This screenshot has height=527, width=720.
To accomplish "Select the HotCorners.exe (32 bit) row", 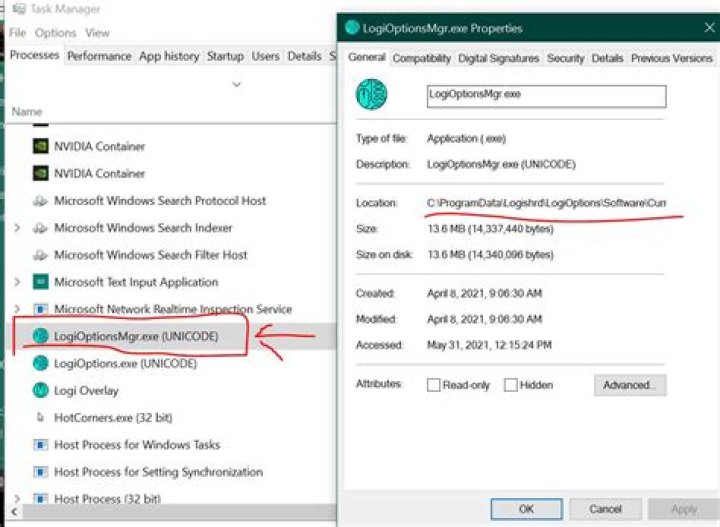I will 172,417.
